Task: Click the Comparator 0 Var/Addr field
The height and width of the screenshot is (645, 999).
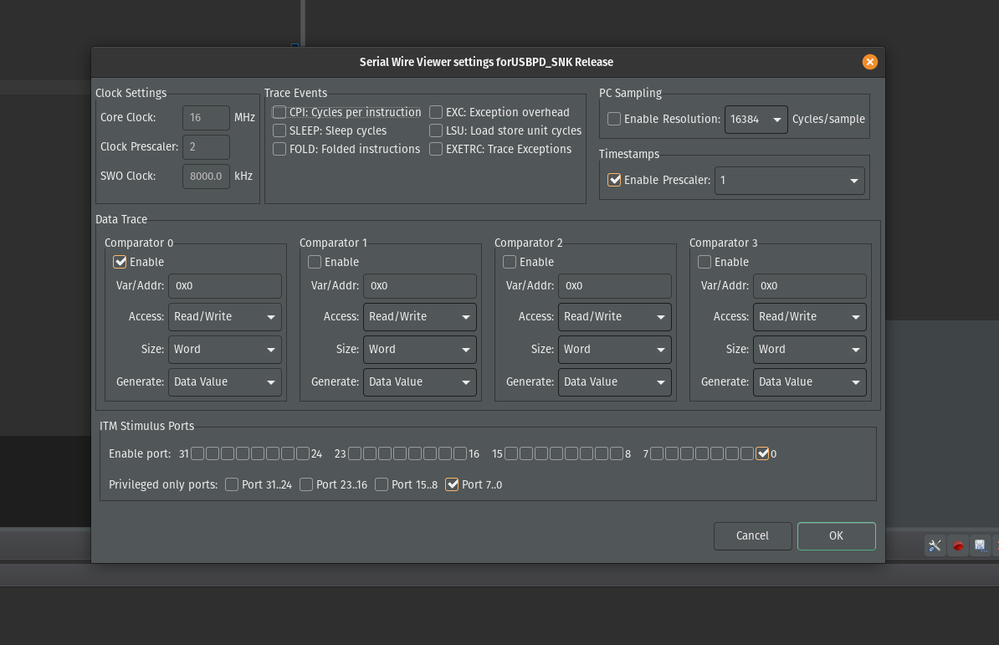Action: click(225, 285)
